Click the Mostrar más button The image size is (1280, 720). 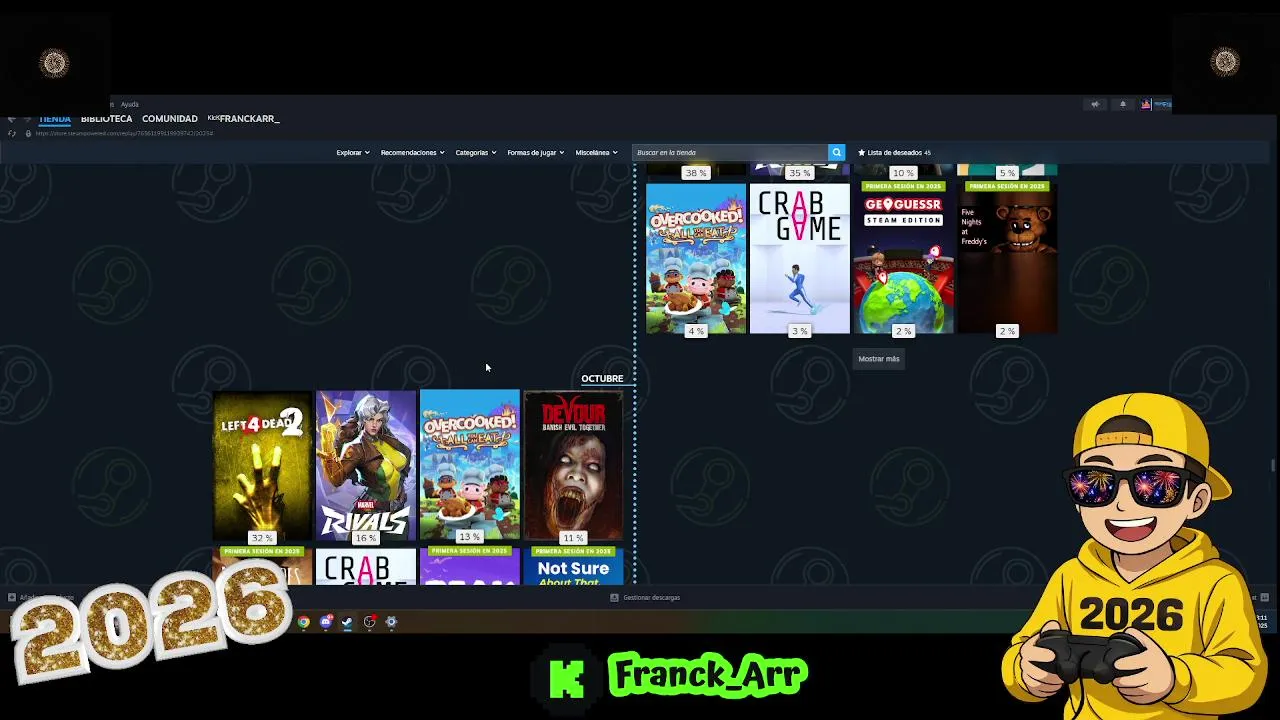coord(879,359)
